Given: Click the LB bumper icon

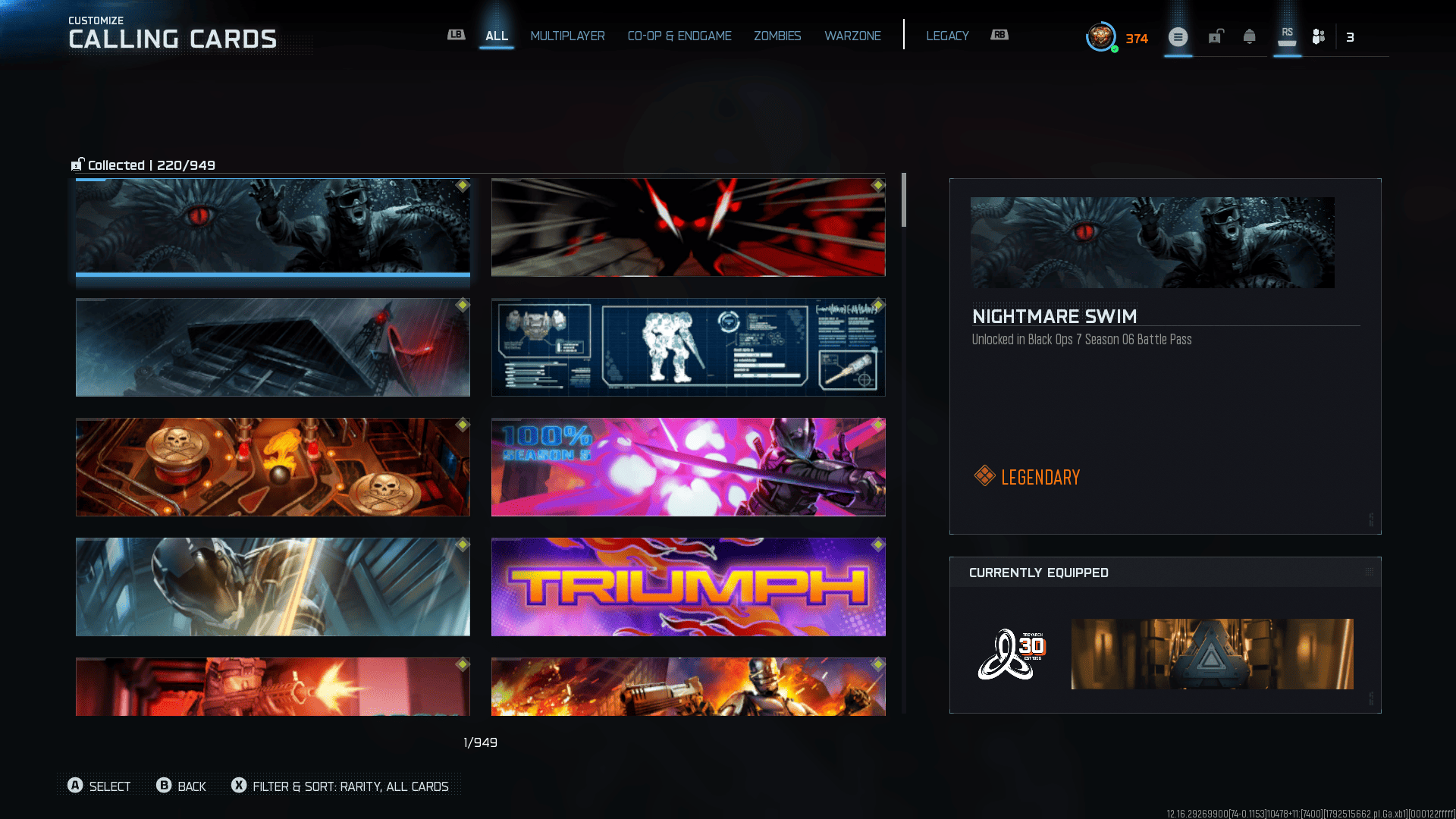Looking at the screenshot, I should click(x=456, y=35).
